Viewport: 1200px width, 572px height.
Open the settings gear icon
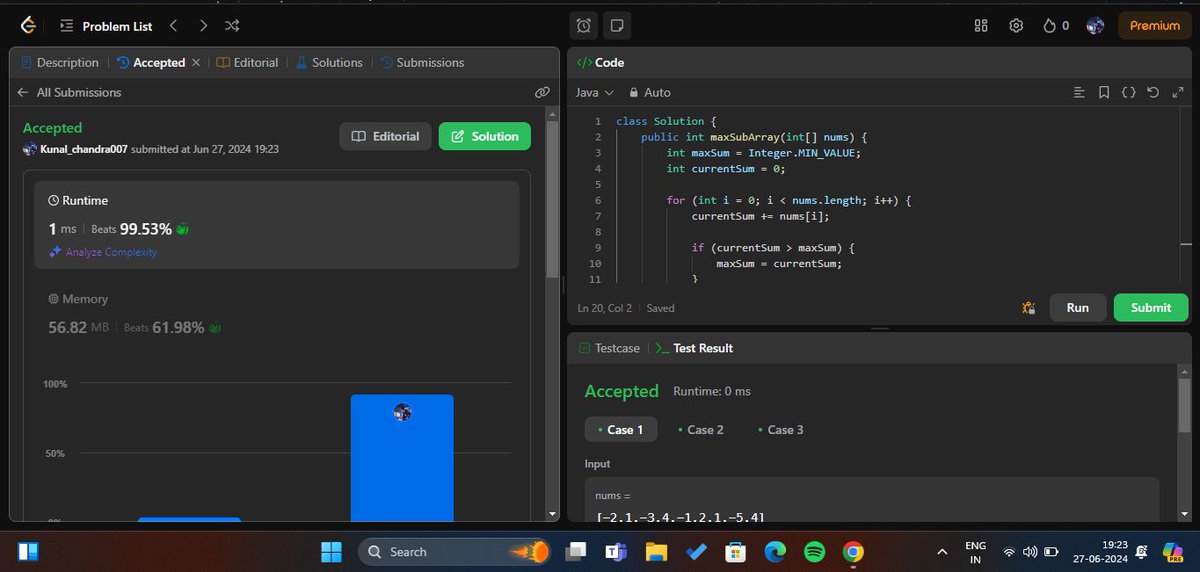click(x=1016, y=26)
